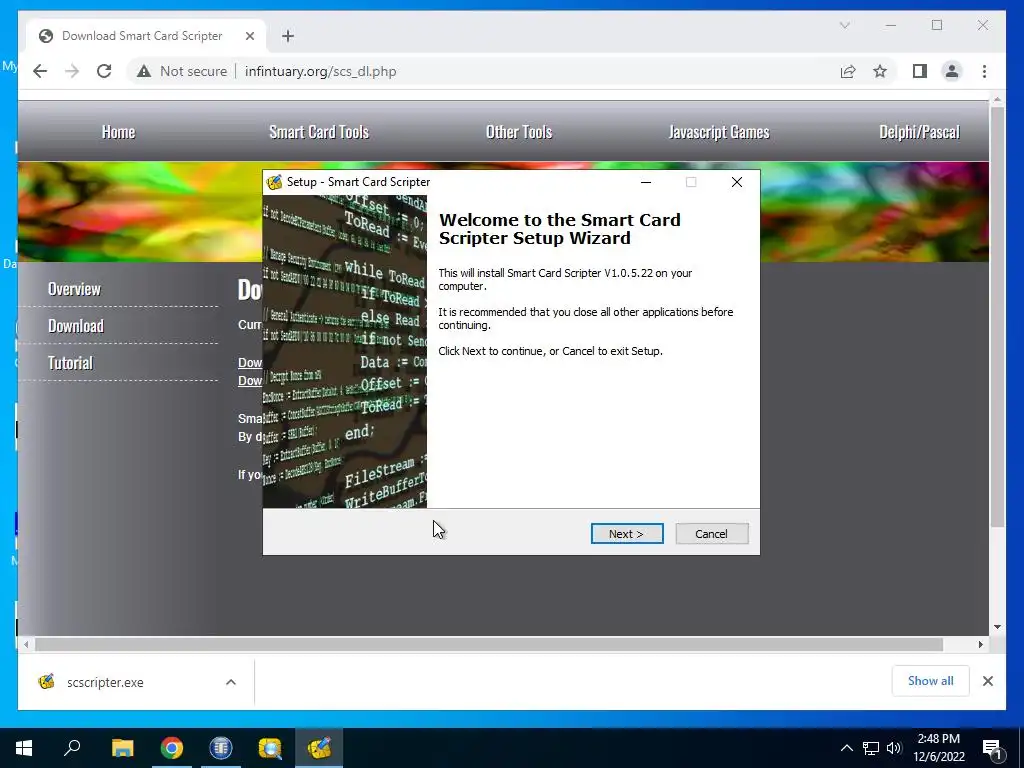Open the Chrome profile menu
This screenshot has height=768, width=1024.
(x=952, y=71)
